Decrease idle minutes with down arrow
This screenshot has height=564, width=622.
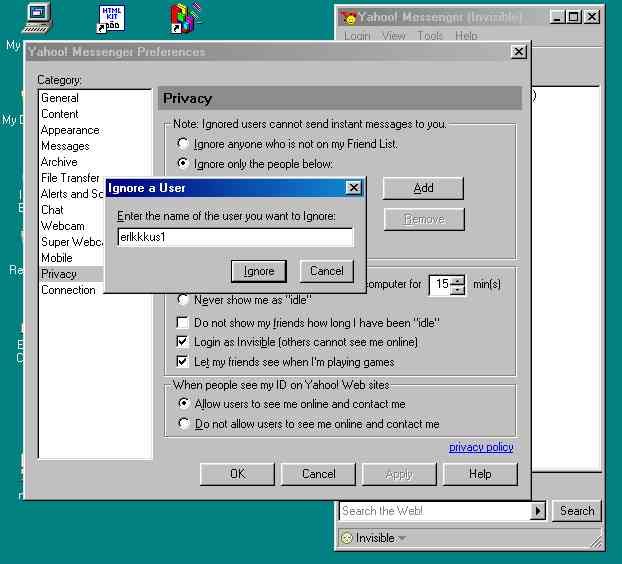pyautogui.click(x=458, y=290)
